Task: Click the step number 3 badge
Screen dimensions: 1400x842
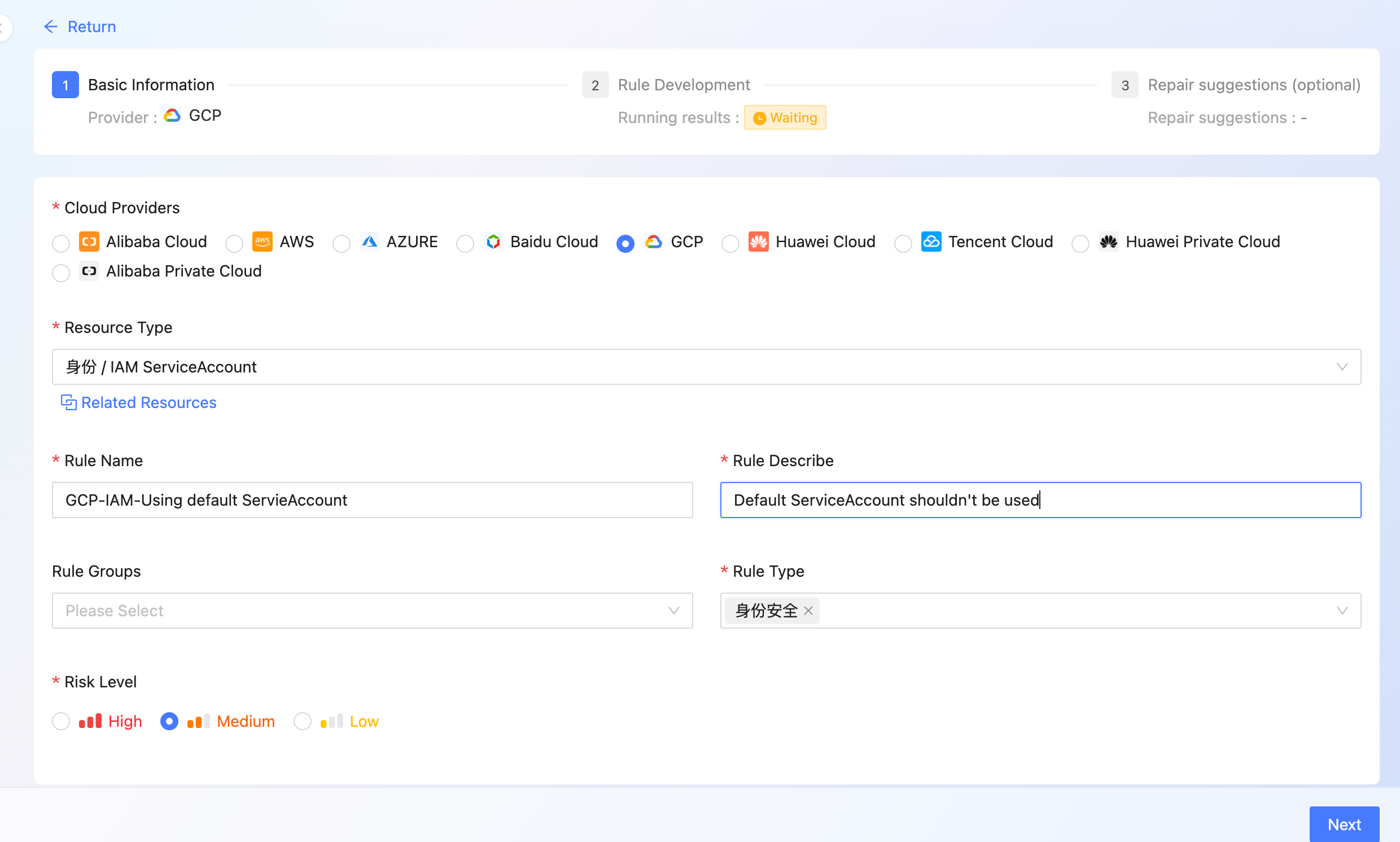Action: (x=1125, y=85)
